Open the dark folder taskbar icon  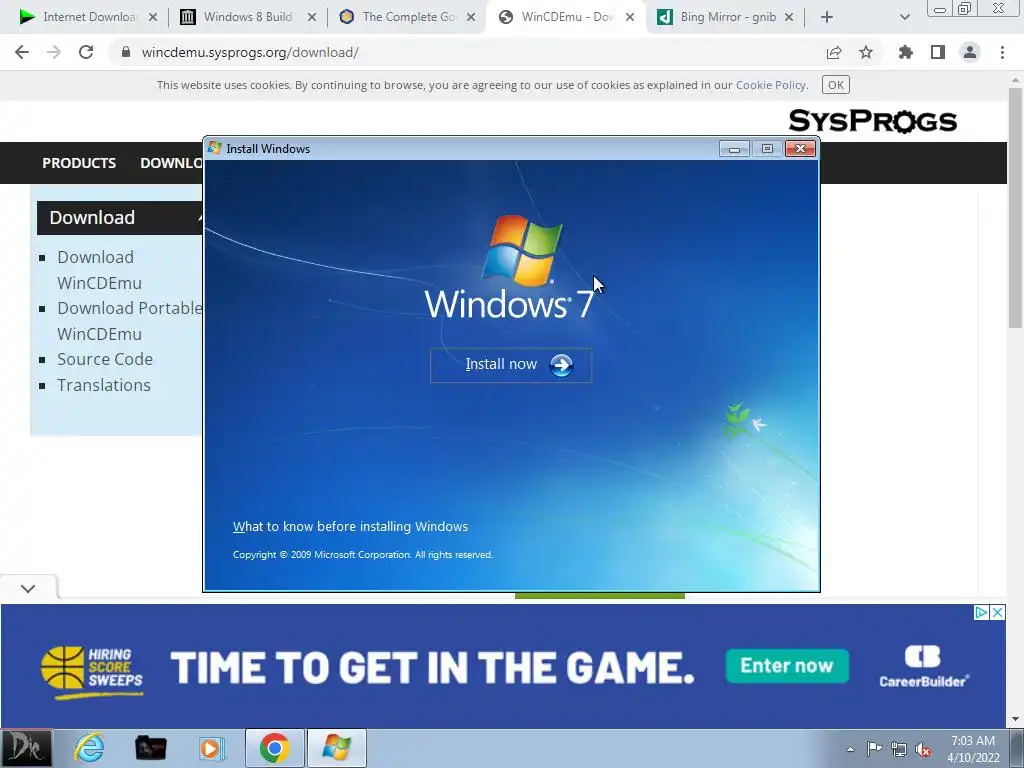click(151, 748)
